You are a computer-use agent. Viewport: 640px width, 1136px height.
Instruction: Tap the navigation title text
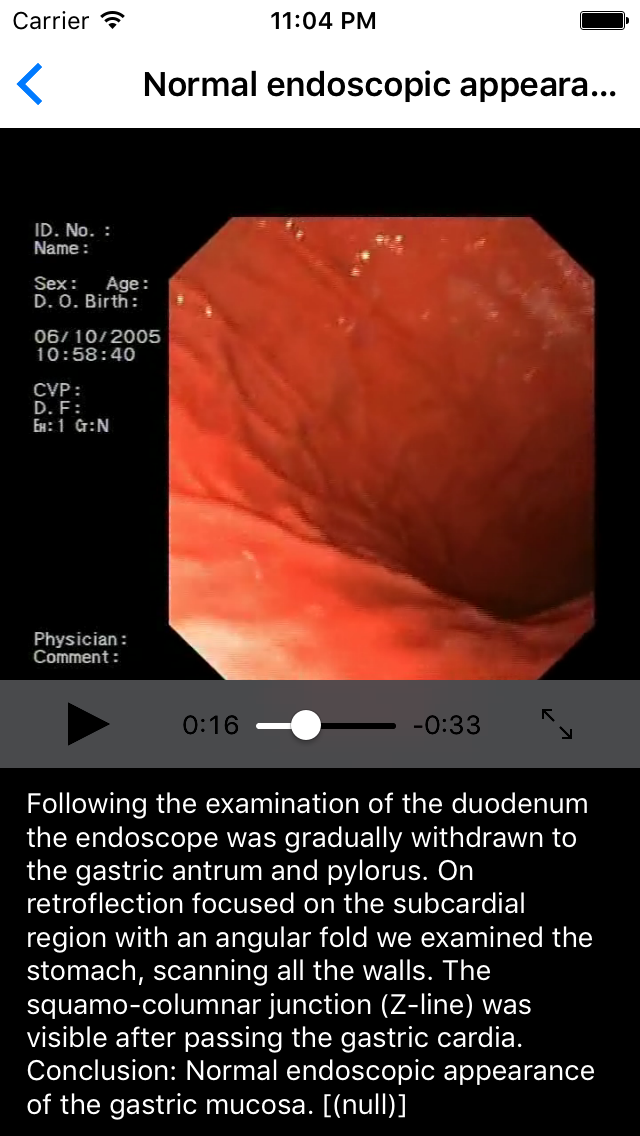pyautogui.click(x=381, y=85)
